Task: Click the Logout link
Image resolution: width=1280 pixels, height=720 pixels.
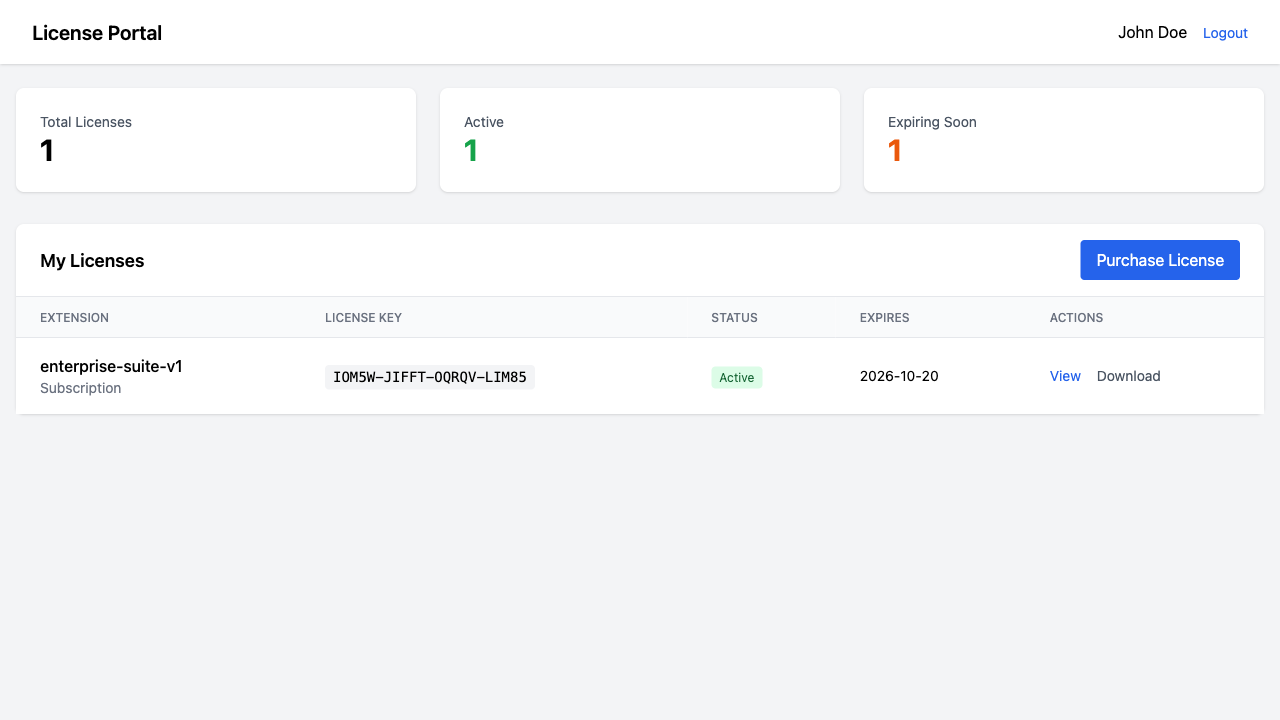Action: tap(1225, 33)
